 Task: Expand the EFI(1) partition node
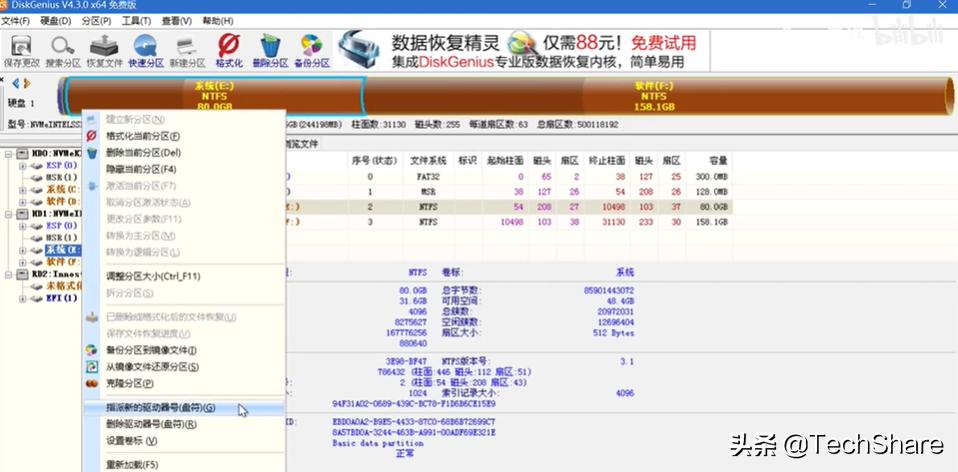(23, 299)
